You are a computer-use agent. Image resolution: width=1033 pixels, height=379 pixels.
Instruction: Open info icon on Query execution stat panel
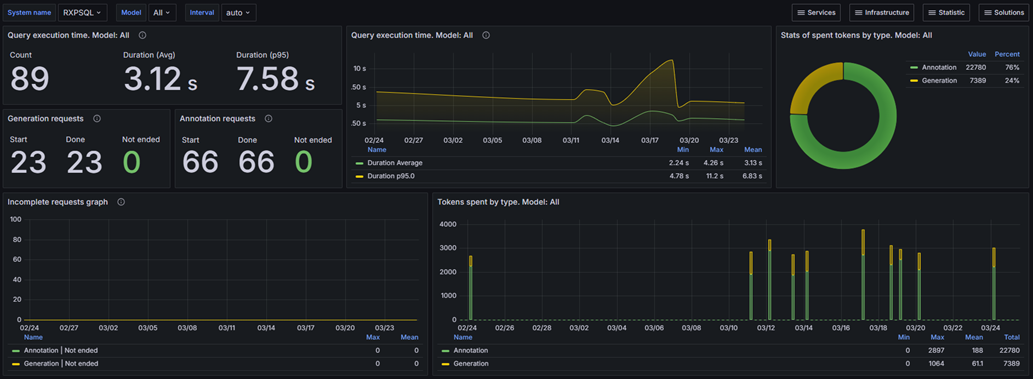tap(142, 35)
